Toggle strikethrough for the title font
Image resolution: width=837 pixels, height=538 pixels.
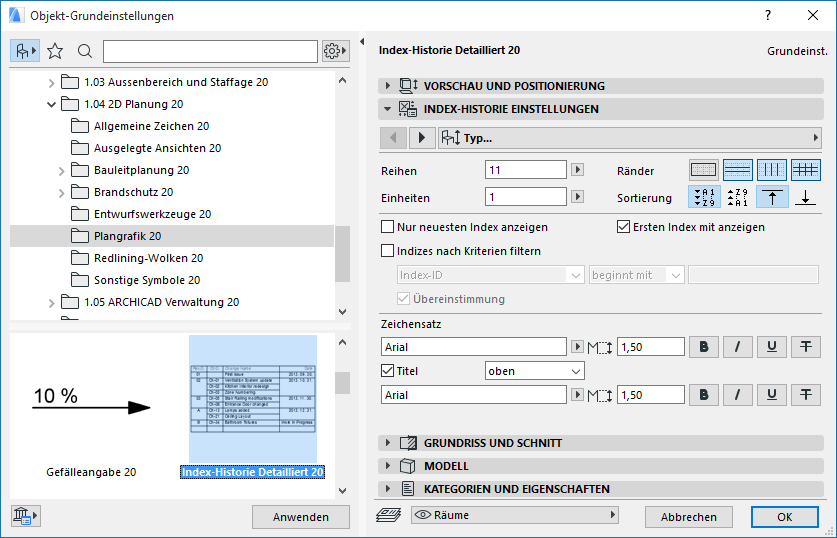pyautogui.click(x=806, y=395)
